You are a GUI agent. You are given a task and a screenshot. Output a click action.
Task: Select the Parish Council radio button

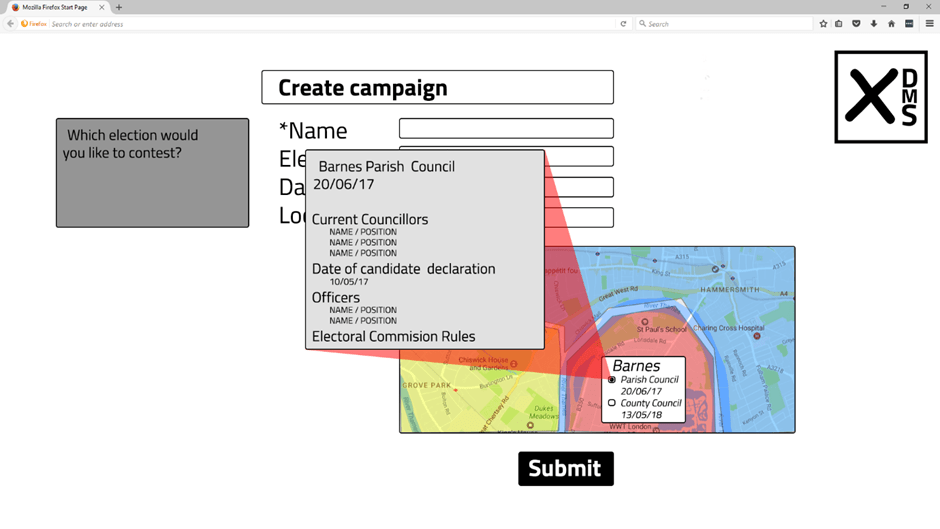coord(612,380)
